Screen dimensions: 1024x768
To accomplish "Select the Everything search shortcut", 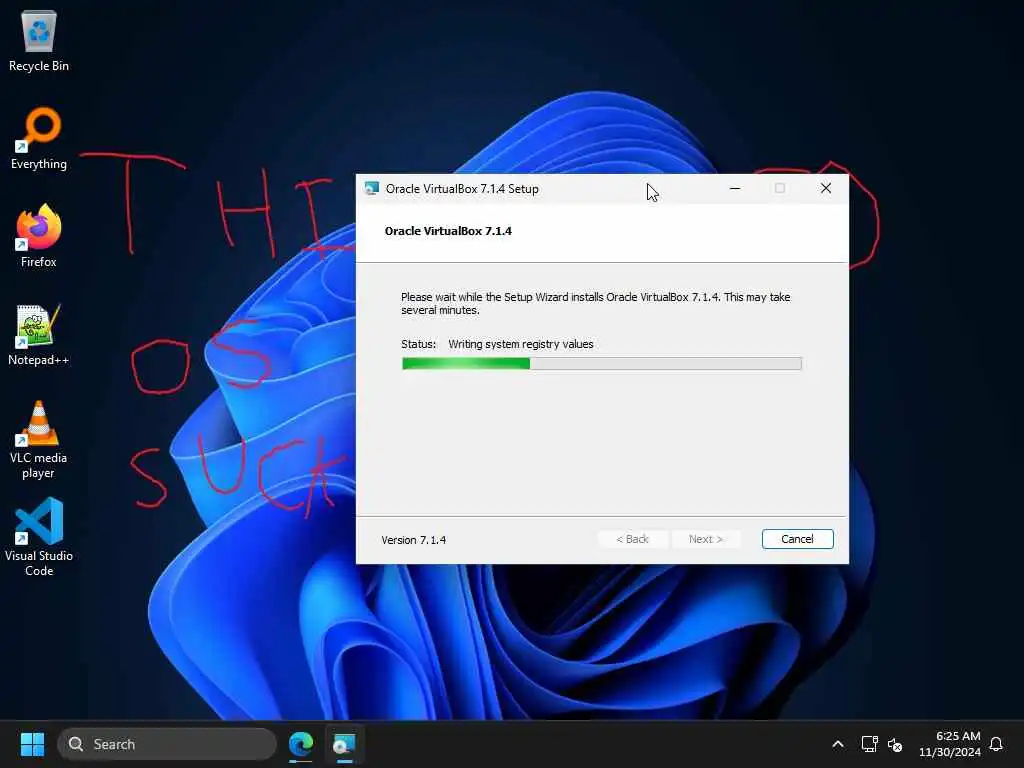I will coord(39,138).
